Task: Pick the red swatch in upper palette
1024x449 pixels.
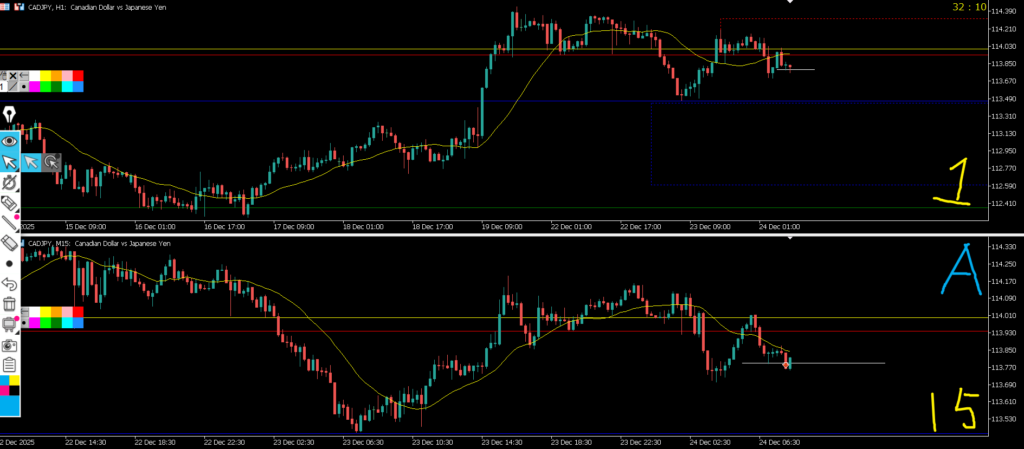Action: (78, 76)
